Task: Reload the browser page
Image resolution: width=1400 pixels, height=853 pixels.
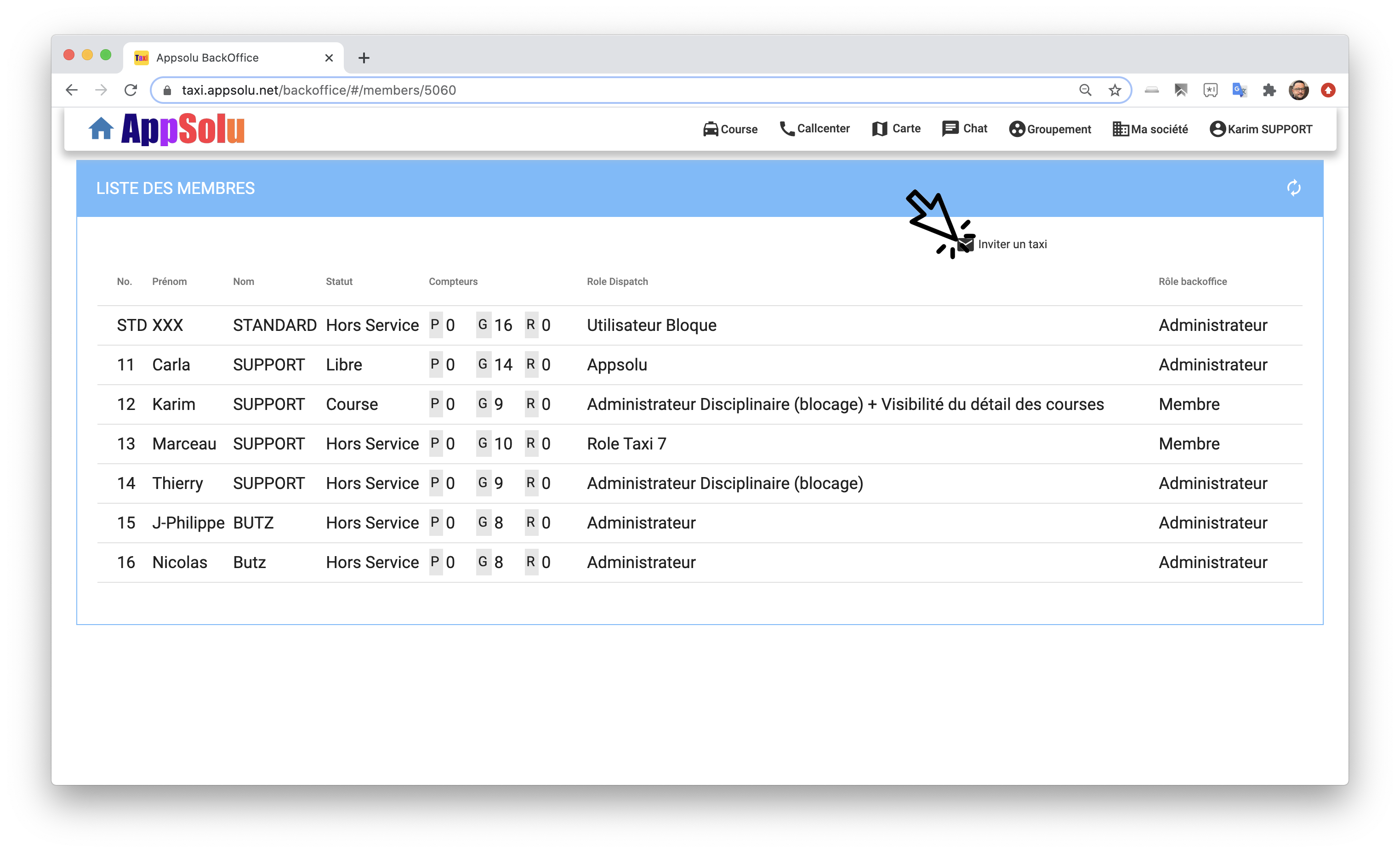Action: [x=131, y=91]
